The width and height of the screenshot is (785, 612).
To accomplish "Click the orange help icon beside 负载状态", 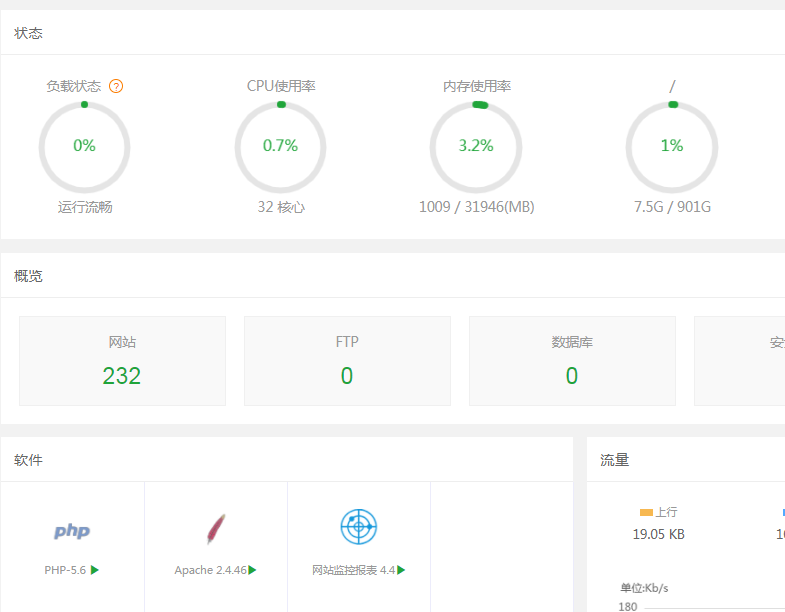I will click(116, 86).
